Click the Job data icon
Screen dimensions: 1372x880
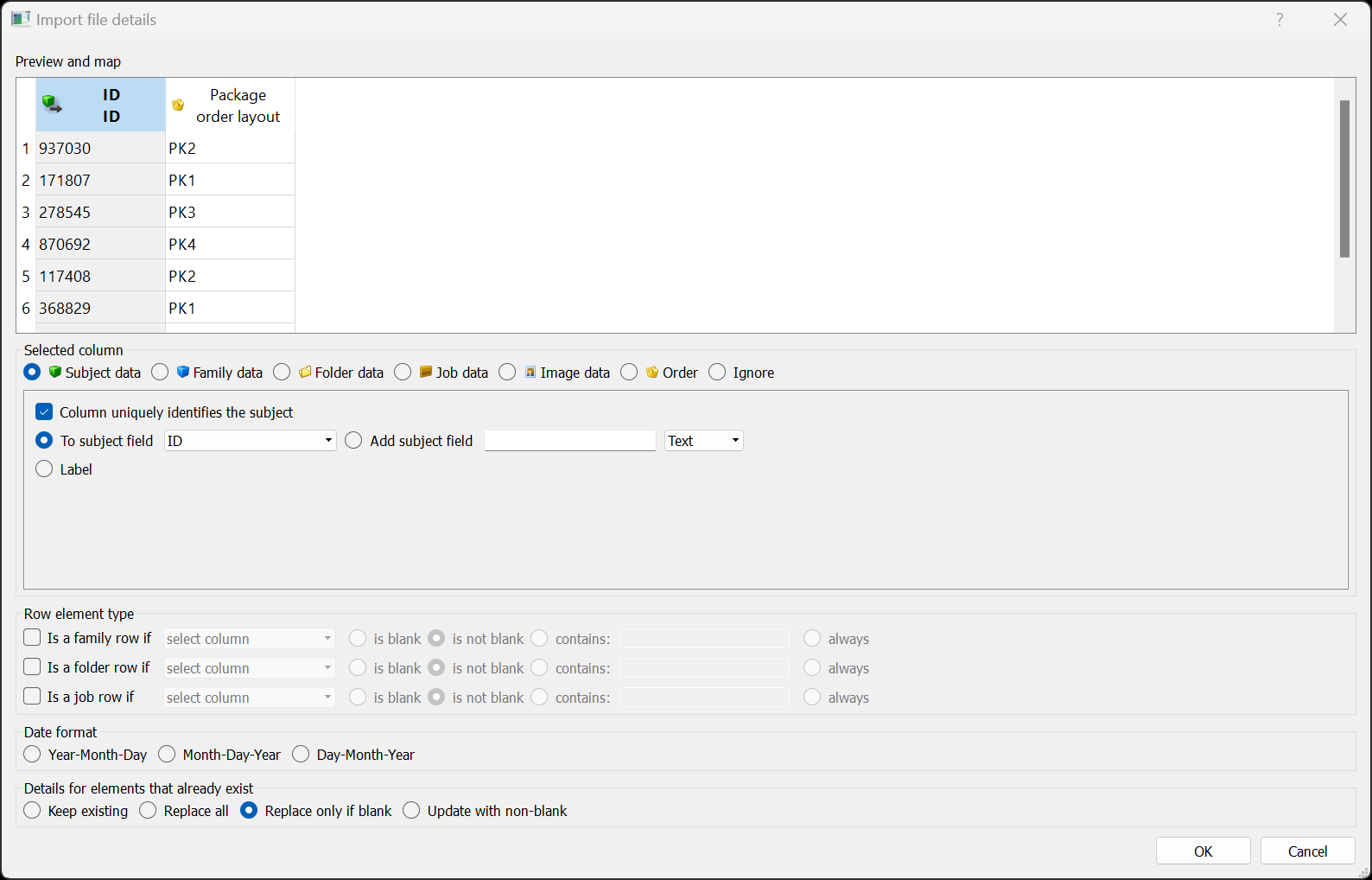coord(426,372)
